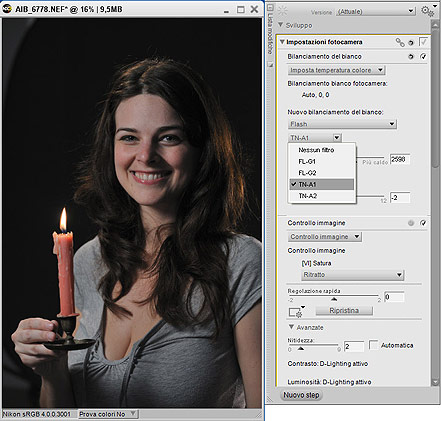Open the Imposta temperatura colore dropdown

click(x=336, y=70)
